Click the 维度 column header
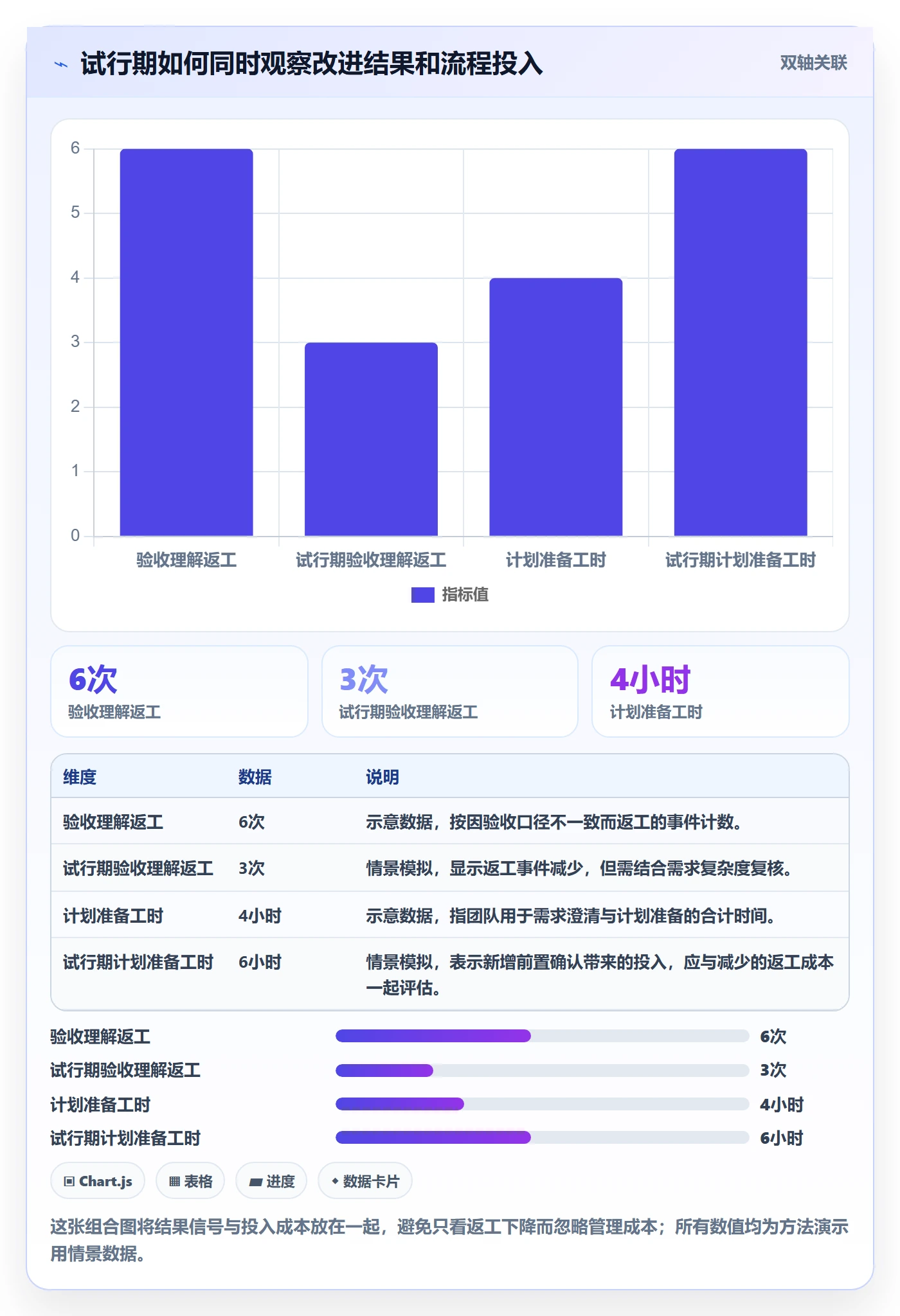The width and height of the screenshot is (900, 1316). point(80,777)
